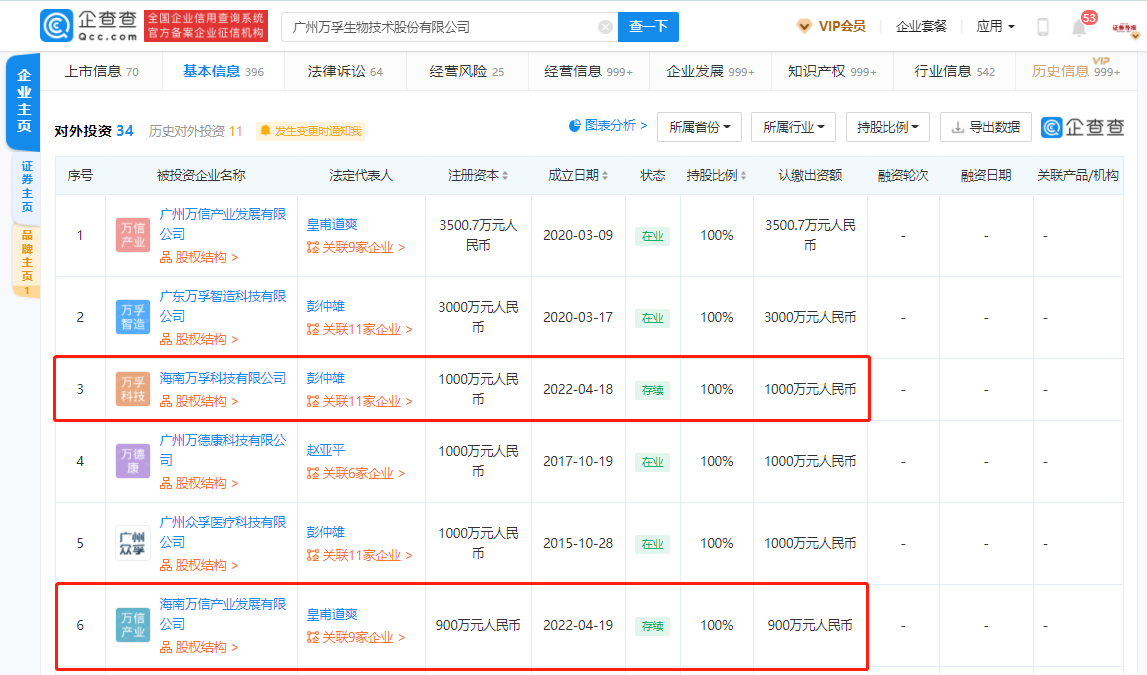The image size is (1147, 675).
Task: Click the 存续 status tag in row 3
Action: (x=653, y=391)
